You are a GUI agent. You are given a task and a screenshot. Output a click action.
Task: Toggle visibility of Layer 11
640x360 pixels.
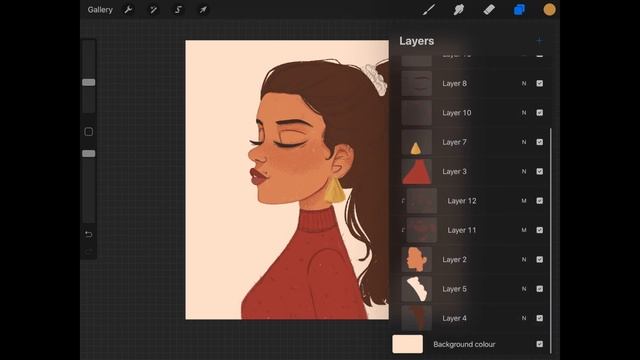pos(540,230)
